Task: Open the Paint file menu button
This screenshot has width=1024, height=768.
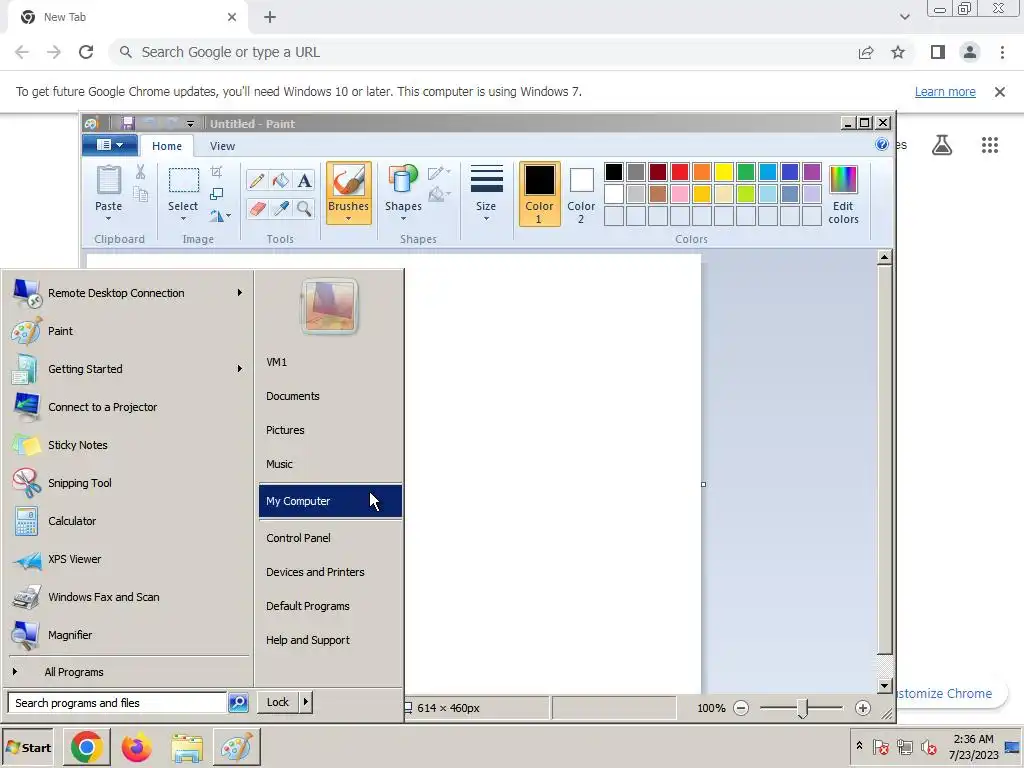Action: coord(110,145)
